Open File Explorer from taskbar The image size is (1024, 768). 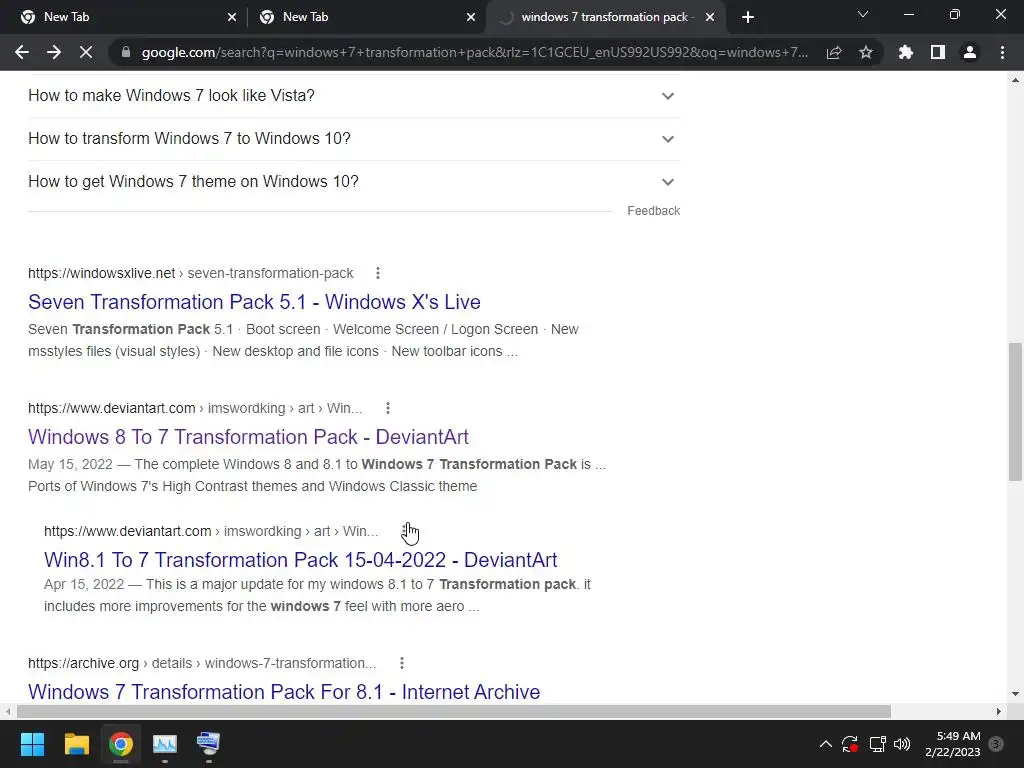point(76,744)
